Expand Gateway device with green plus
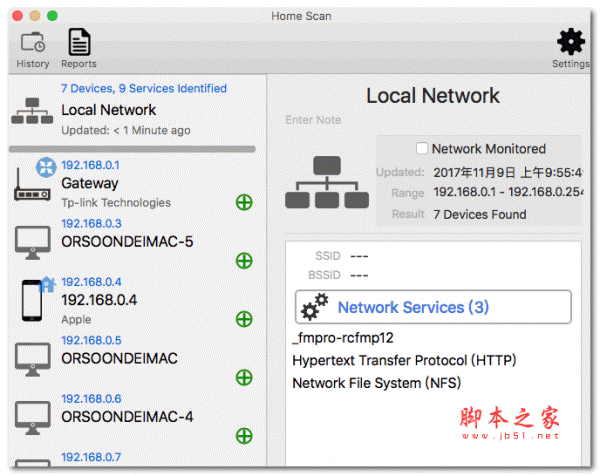The image size is (600, 476). (243, 203)
